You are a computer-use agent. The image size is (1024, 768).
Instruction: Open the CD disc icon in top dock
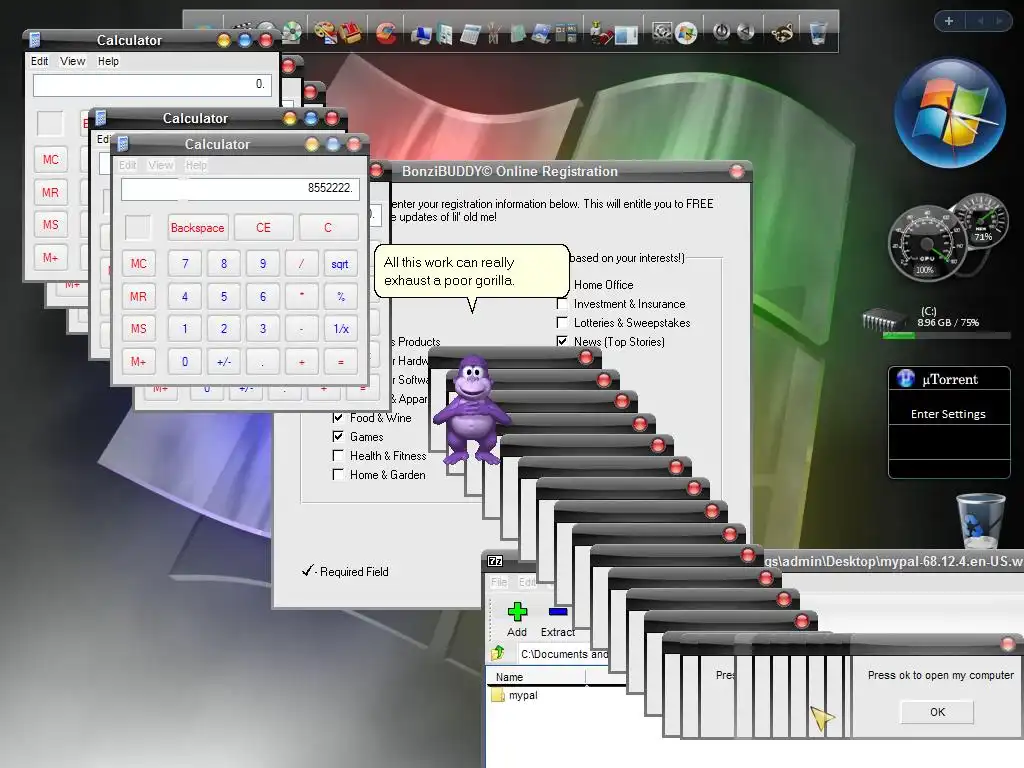coord(291,31)
